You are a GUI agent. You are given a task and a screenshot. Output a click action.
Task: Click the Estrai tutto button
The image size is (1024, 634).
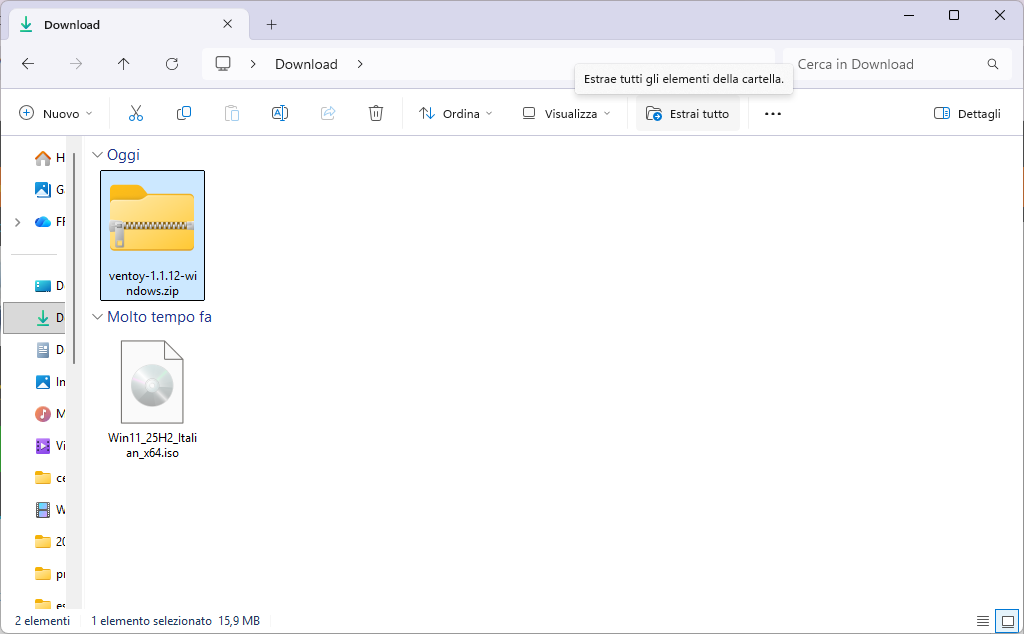click(687, 114)
